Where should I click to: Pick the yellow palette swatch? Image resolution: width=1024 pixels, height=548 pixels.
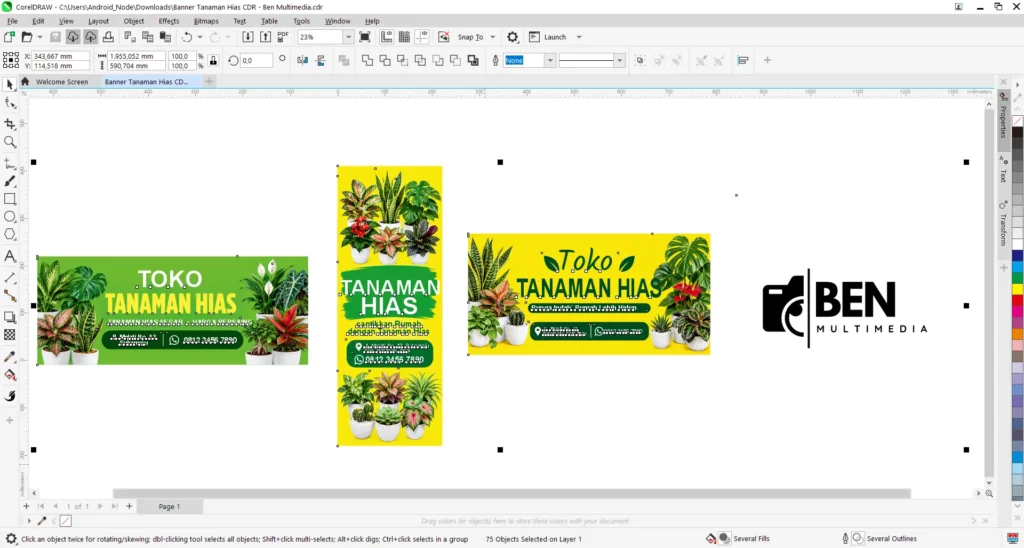tap(1017, 289)
